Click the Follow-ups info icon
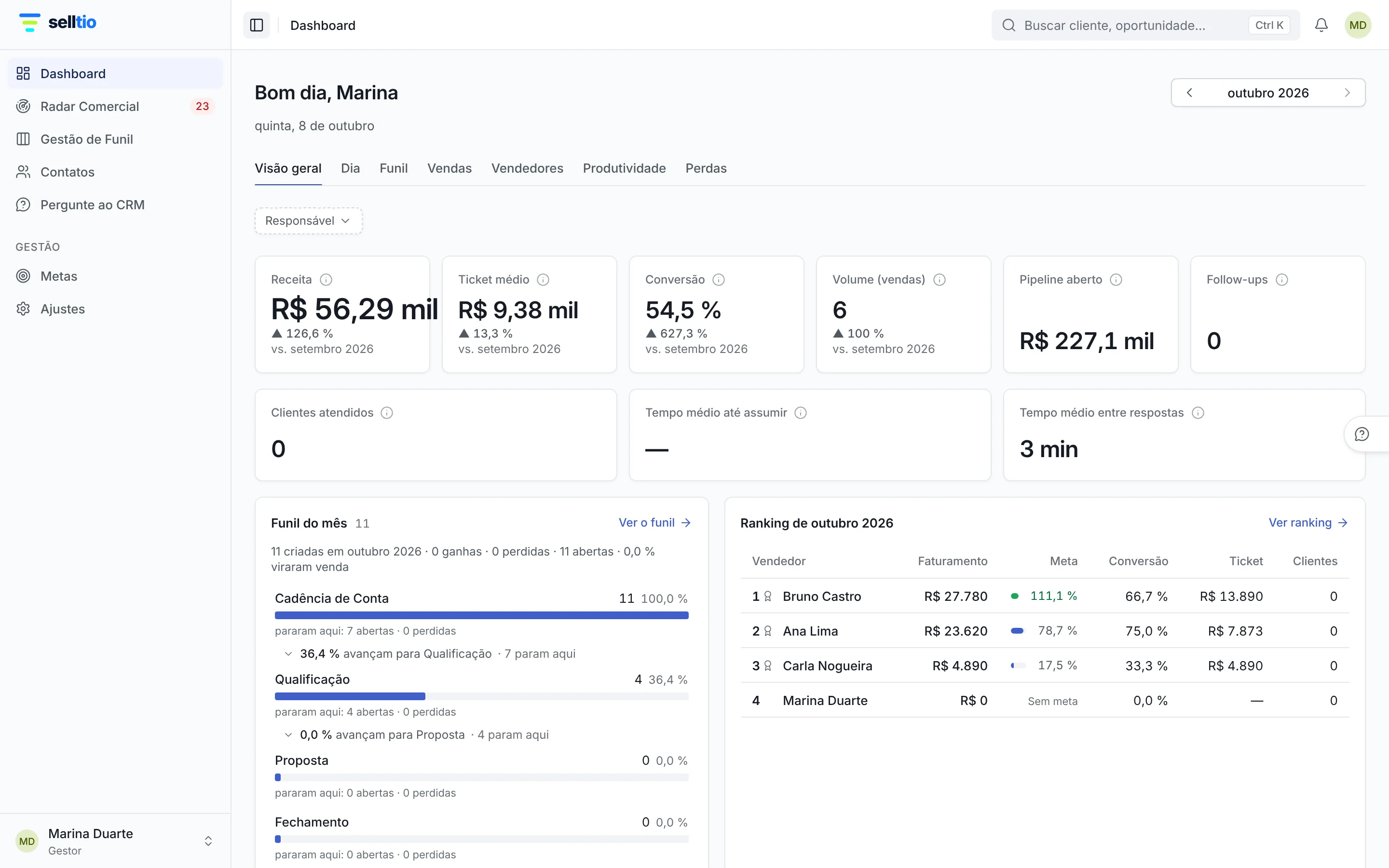This screenshot has height=868, width=1389. tap(1281, 280)
